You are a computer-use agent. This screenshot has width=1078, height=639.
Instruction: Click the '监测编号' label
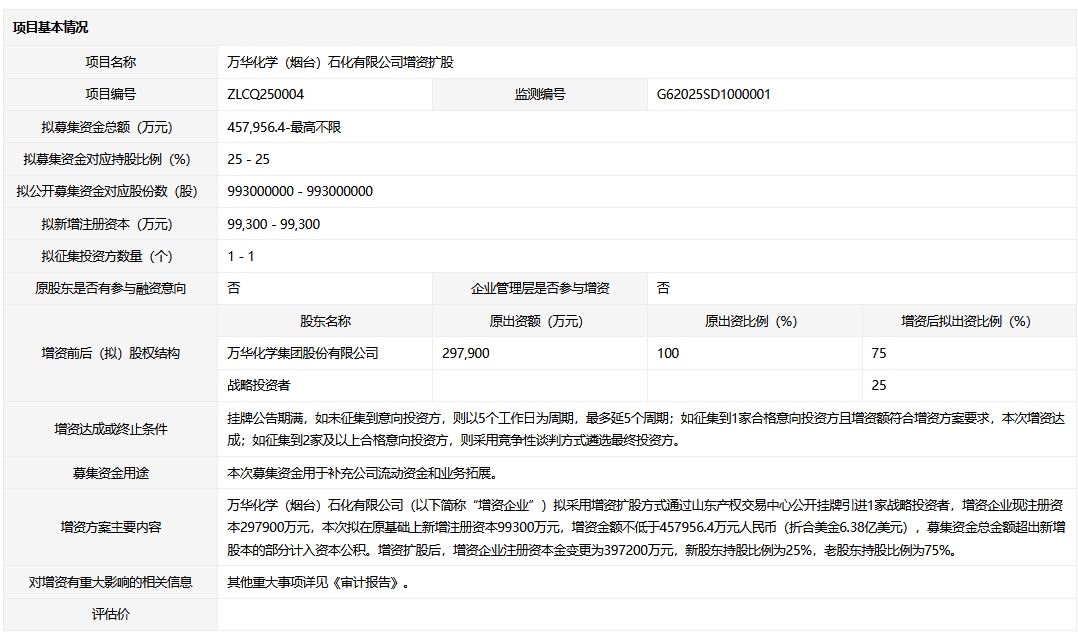click(x=540, y=94)
